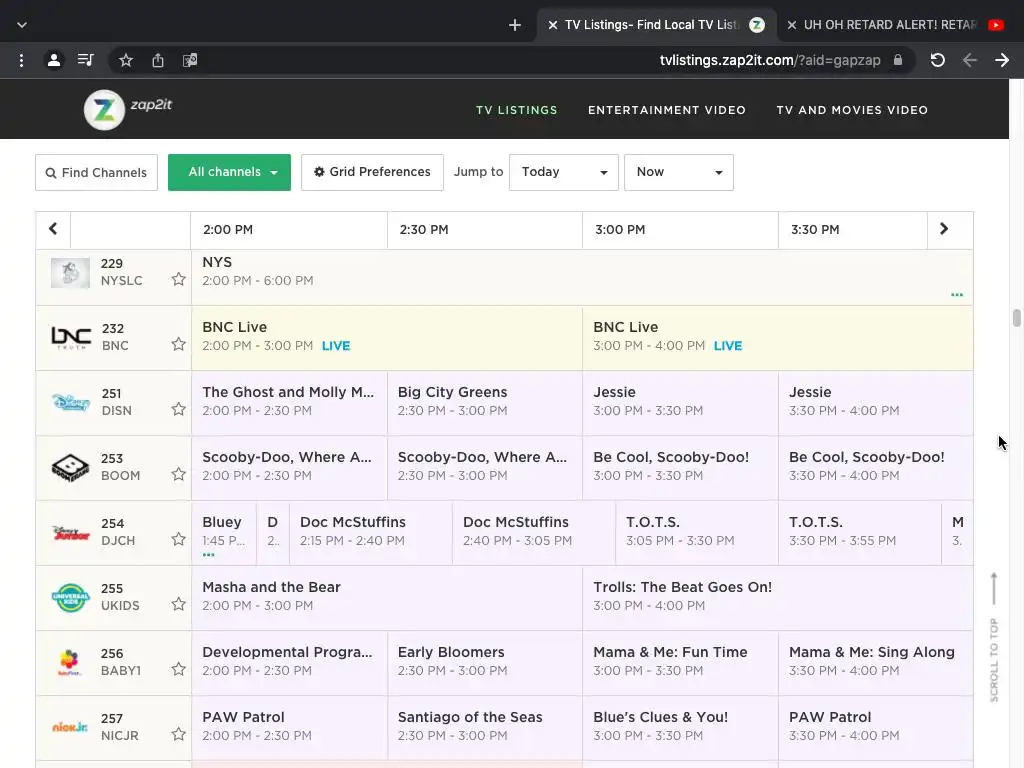Viewport: 1024px width, 768px height.
Task: Open the TV LISTINGS nav item
Action: pyautogui.click(x=517, y=110)
